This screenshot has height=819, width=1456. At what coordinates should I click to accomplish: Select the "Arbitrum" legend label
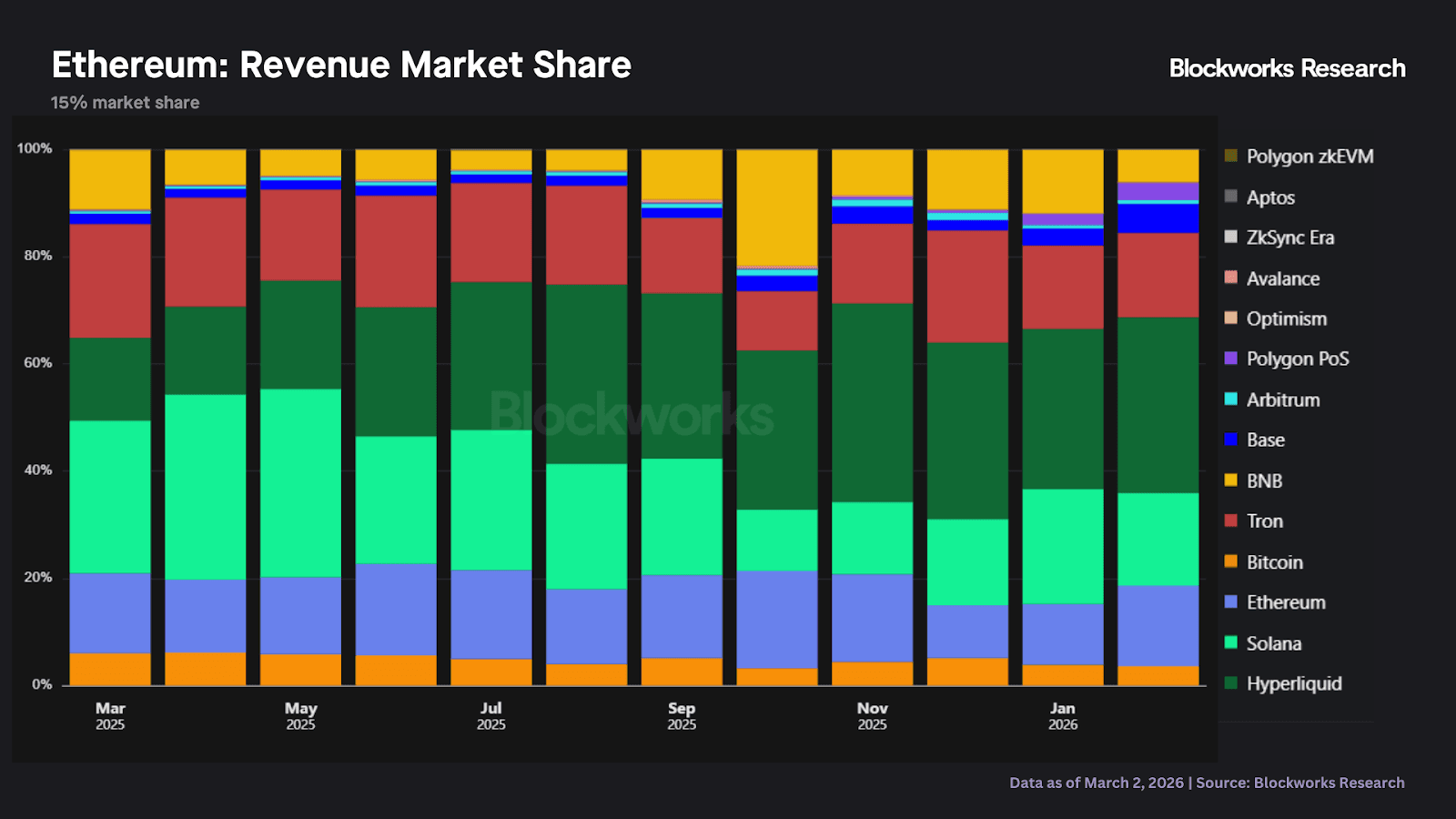[1283, 399]
